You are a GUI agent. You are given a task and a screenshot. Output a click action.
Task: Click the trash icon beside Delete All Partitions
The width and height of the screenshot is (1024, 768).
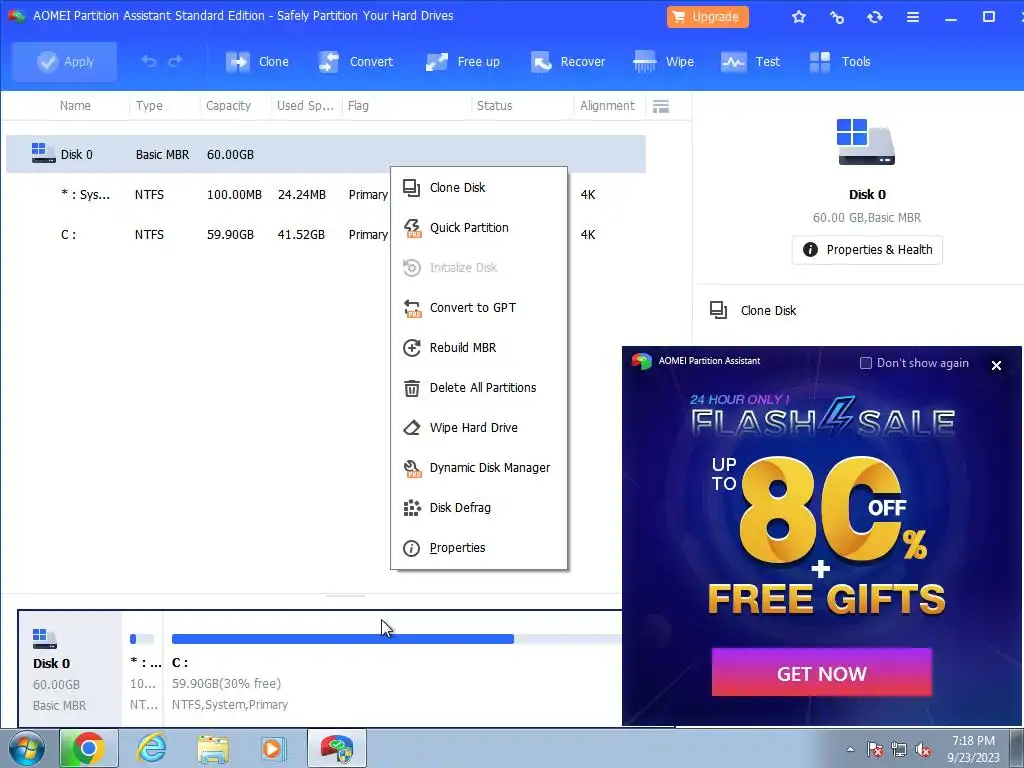pyautogui.click(x=411, y=388)
